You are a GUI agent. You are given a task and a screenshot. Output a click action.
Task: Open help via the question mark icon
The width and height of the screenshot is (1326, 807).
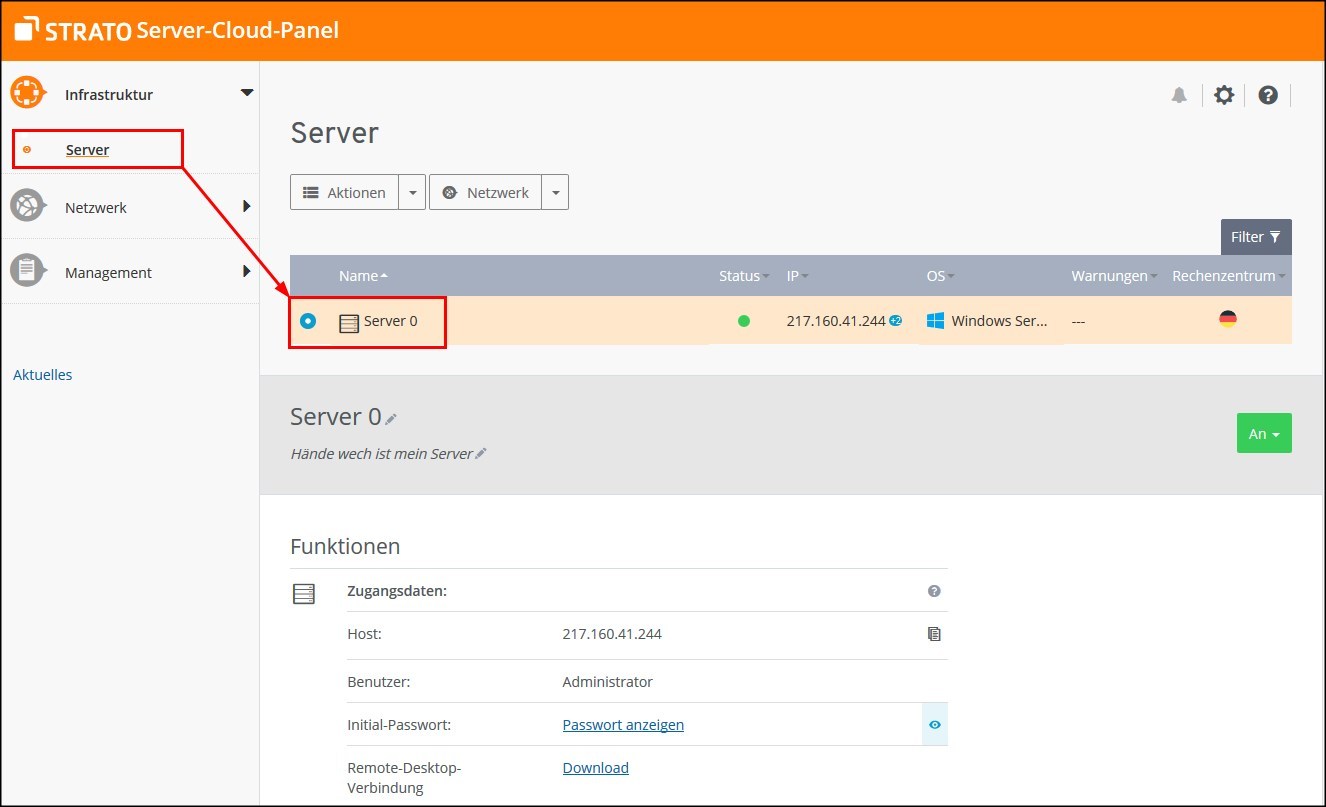pyautogui.click(x=1267, y=94)
